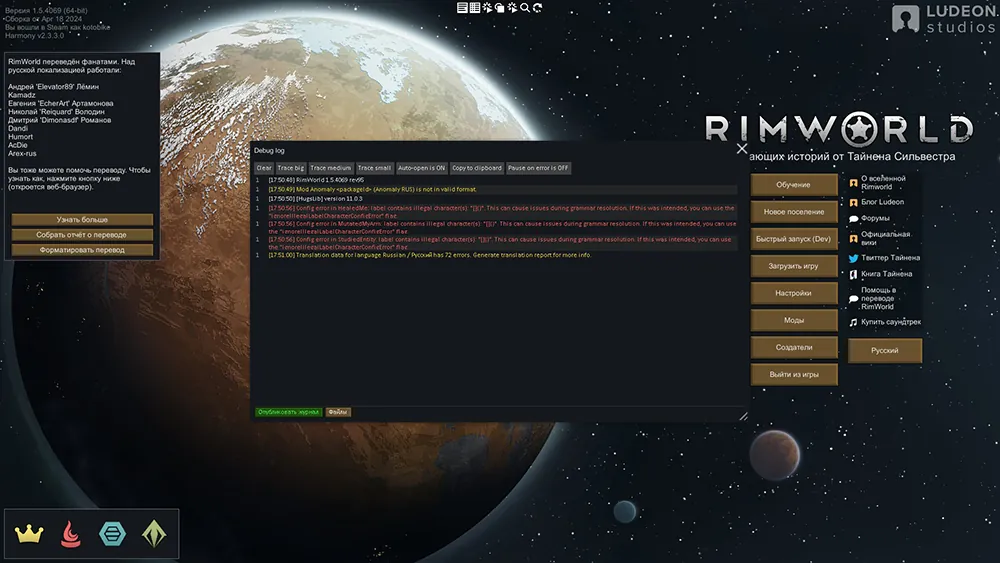Click the Twitter bird icon link
This screenshot has height=563, width=1000.
pyautogui.click(x=854, y=258)
